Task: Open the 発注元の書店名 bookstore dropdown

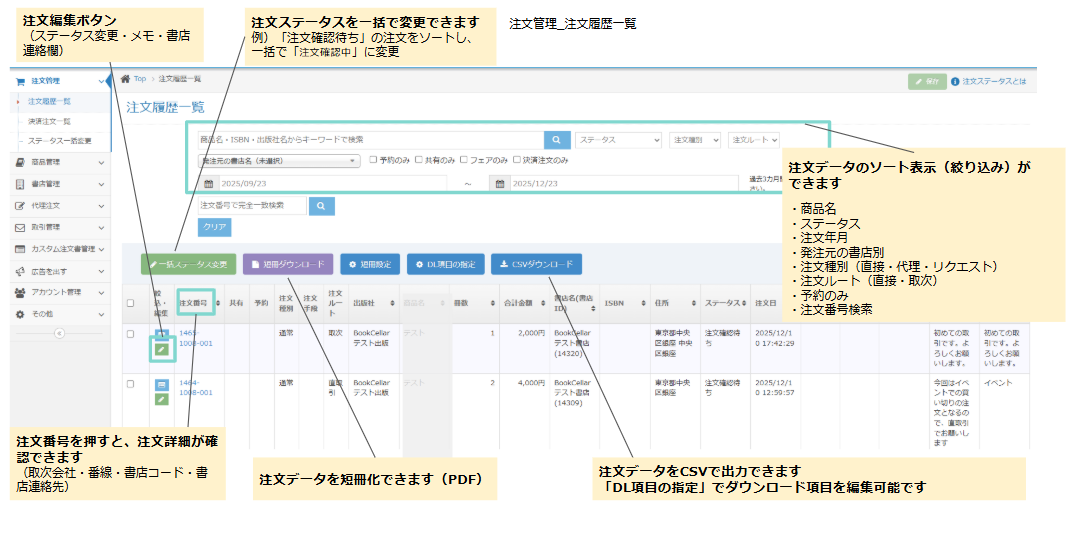Action: click(x=278, y=161)
